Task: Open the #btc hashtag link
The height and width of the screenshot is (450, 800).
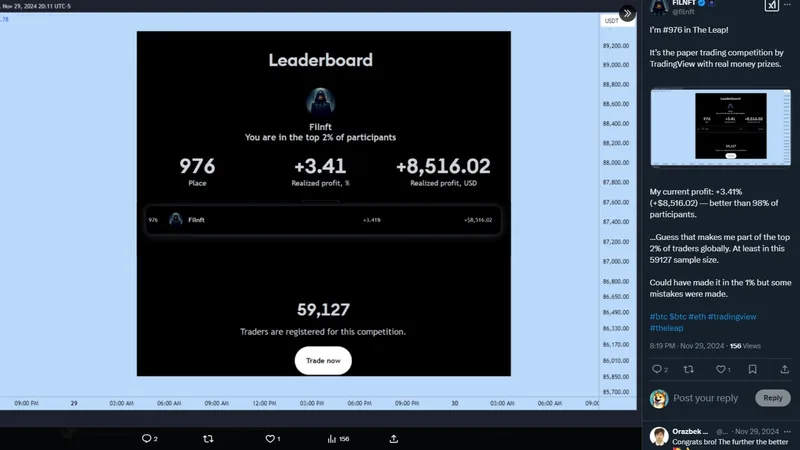Action: pyautogui.click(x=658, y=316)
